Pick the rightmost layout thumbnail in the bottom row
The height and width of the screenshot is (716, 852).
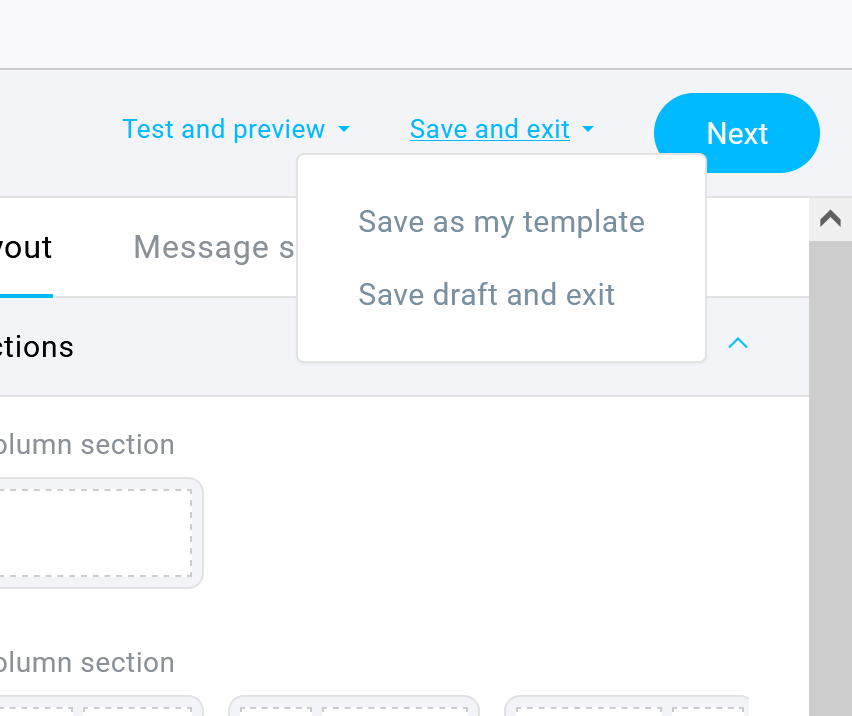(x=626, y=706)
